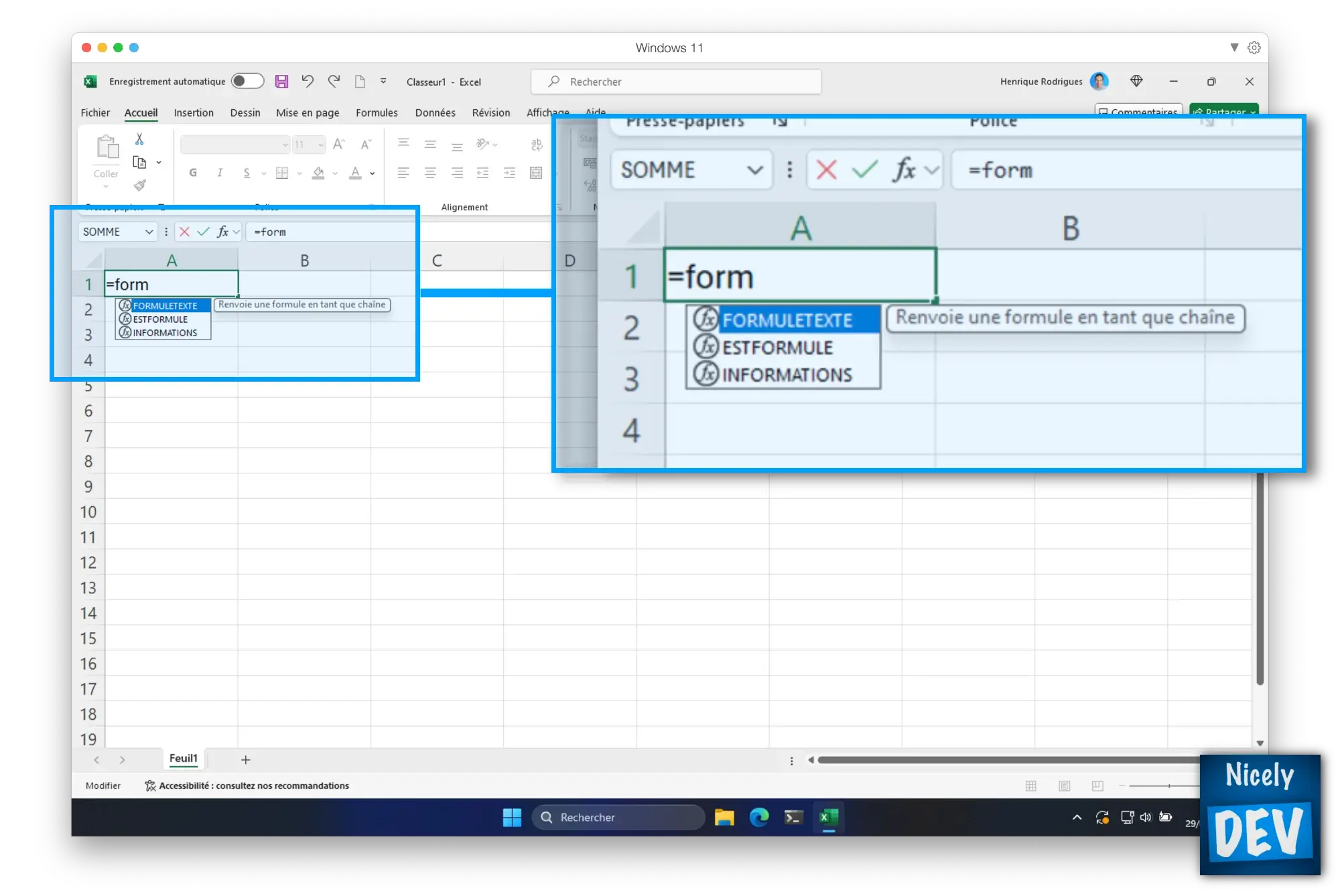Expand the copy options arrow
This screenshot has width=1340, height=896.
[159, 163]
